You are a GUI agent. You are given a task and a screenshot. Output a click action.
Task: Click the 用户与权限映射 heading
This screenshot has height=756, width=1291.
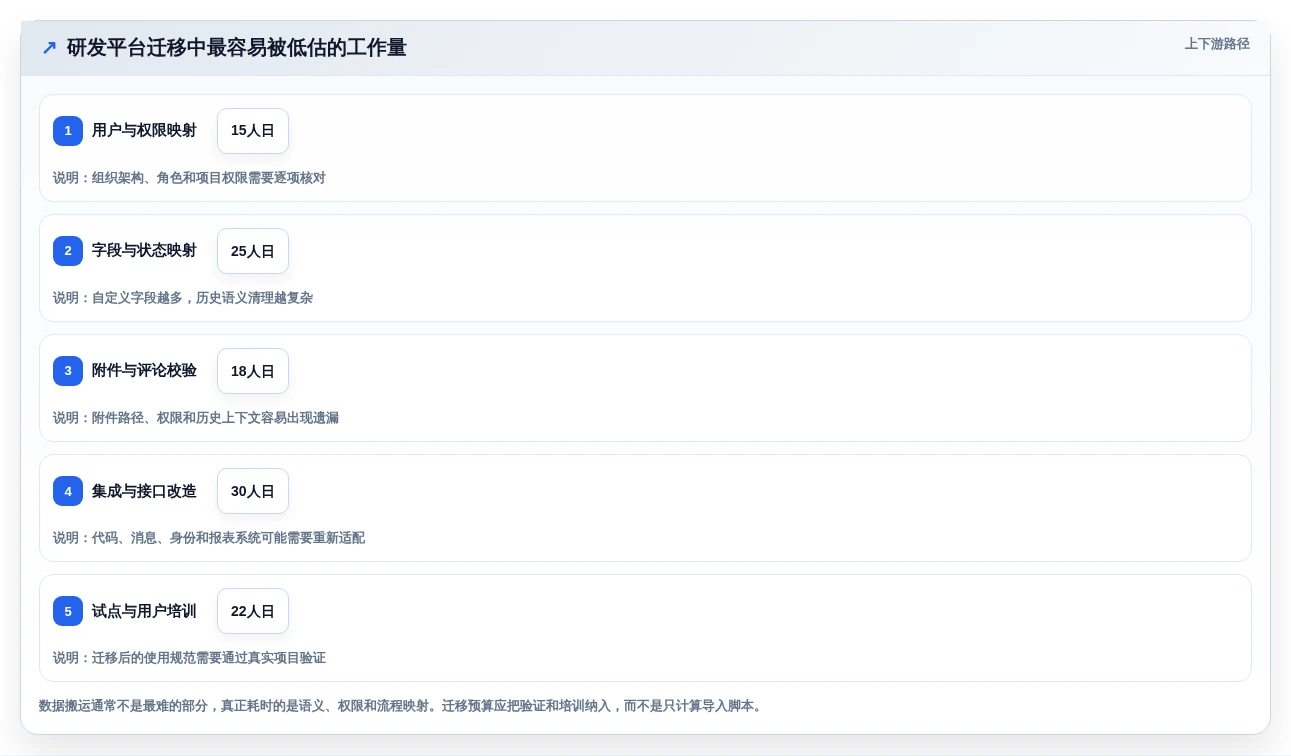pyautogui.click(x=144, y=131)
